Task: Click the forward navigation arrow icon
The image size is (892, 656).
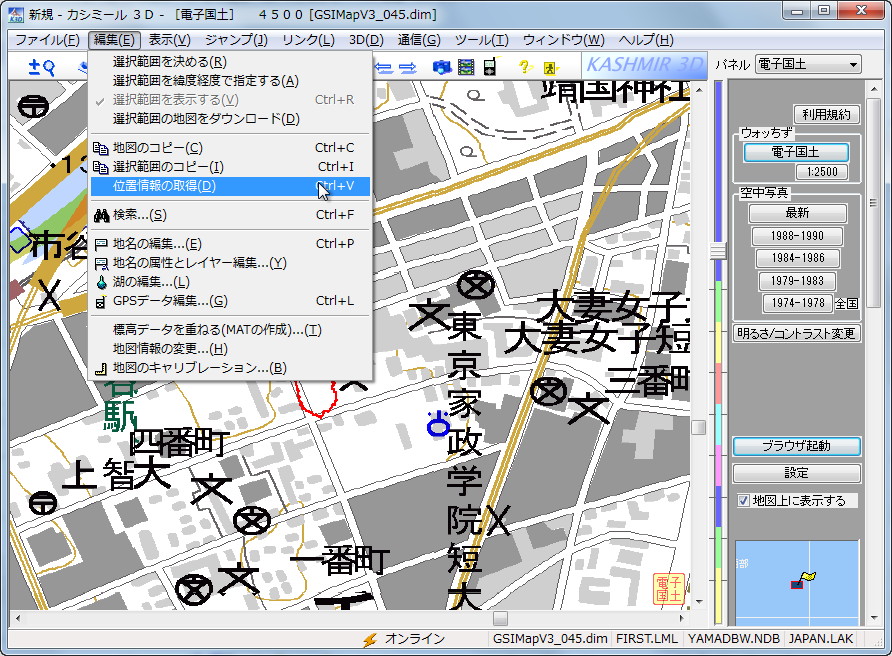Action: coord(409,67)
